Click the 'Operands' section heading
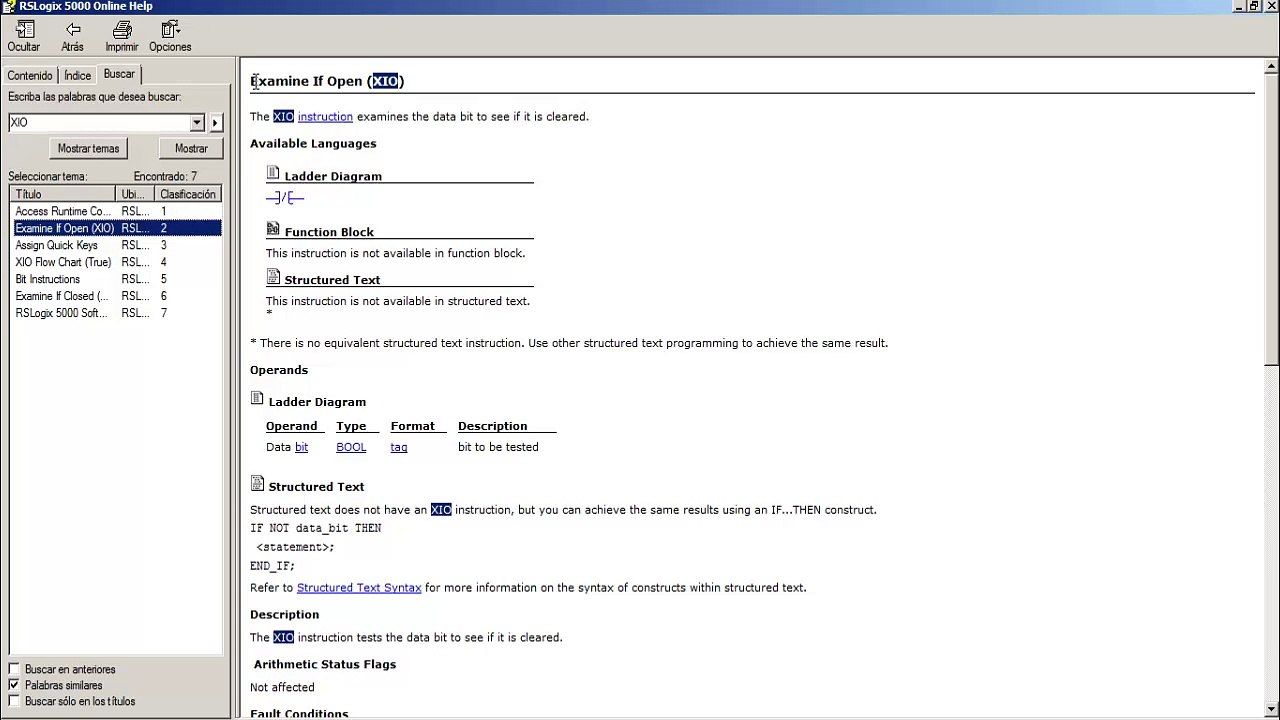The height and width of the screenshot is (720, 1280). pyautogui.click(x=279, y=370)
